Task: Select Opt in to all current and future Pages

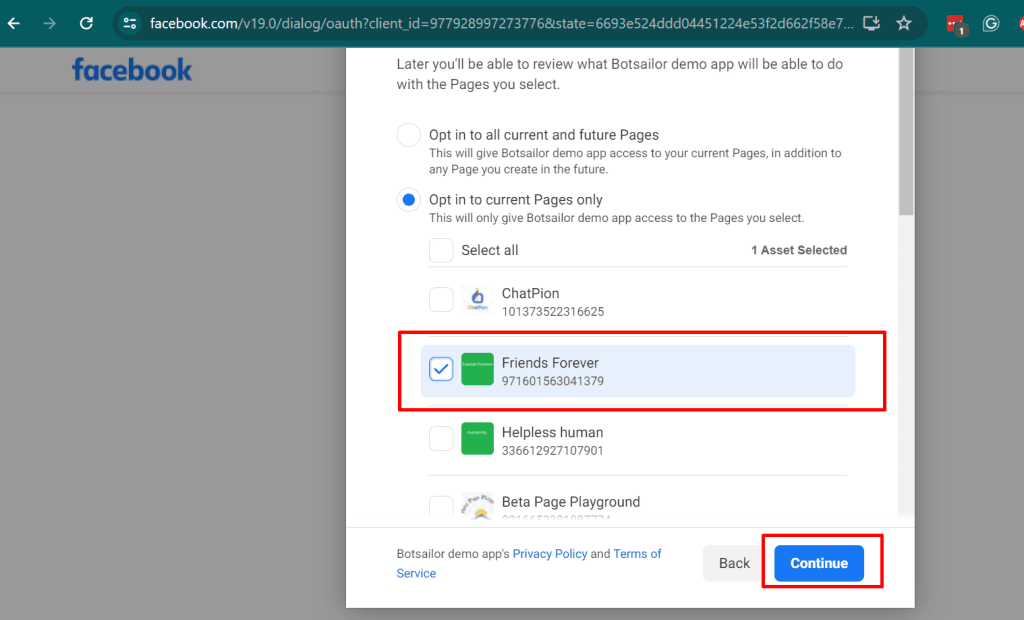Action: (x=409, y=135)
